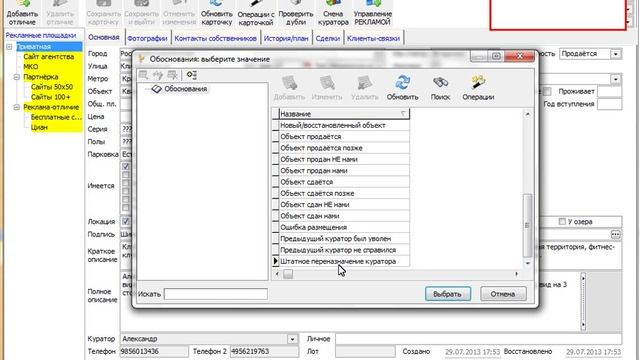The image size is (640, 360).
Task: Click Проверить дубли toolbar button
Action: 296,12
